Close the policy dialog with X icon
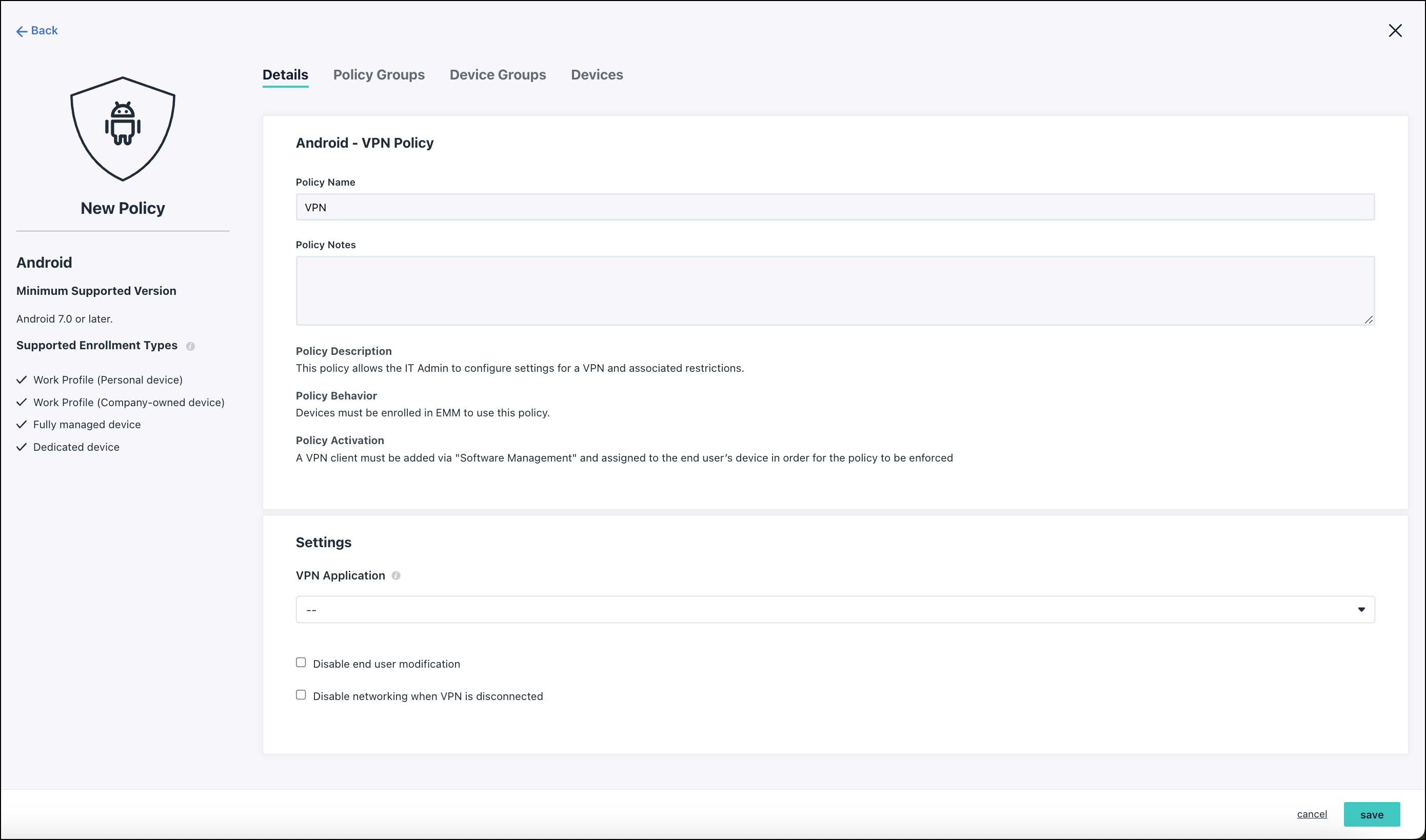Viewport: 1426px width, 840px height. (x=1395, y=31)
